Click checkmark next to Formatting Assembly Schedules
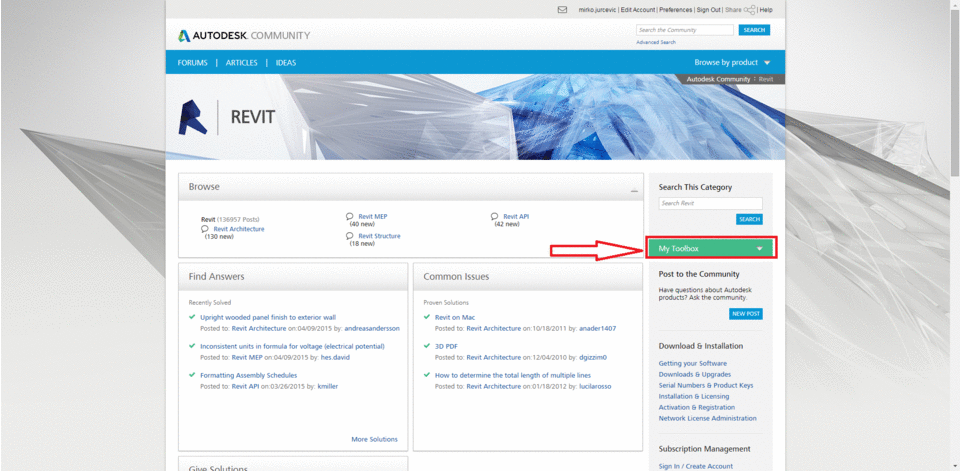 click(192, 374)
